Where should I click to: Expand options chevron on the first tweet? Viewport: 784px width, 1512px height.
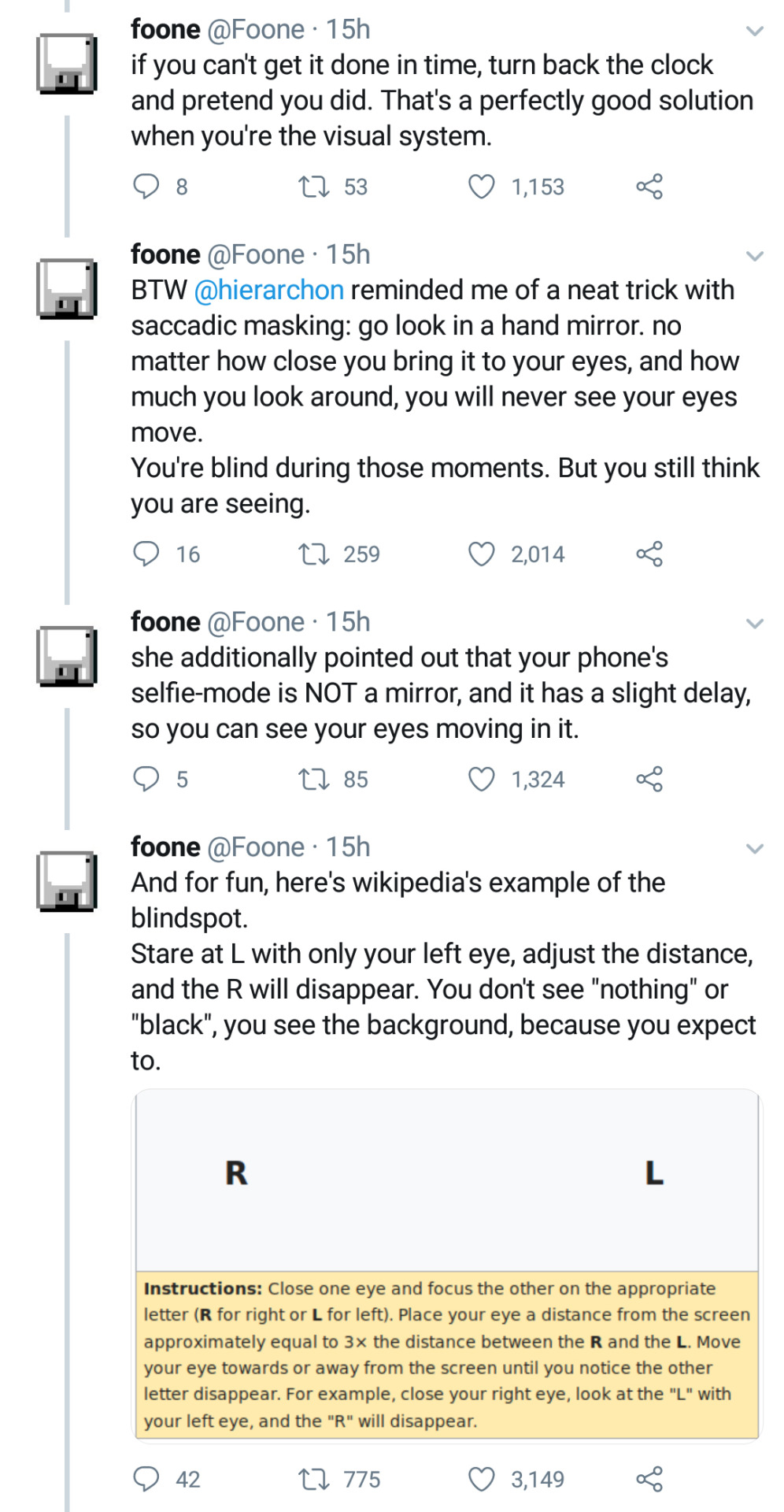click(754, 31)
